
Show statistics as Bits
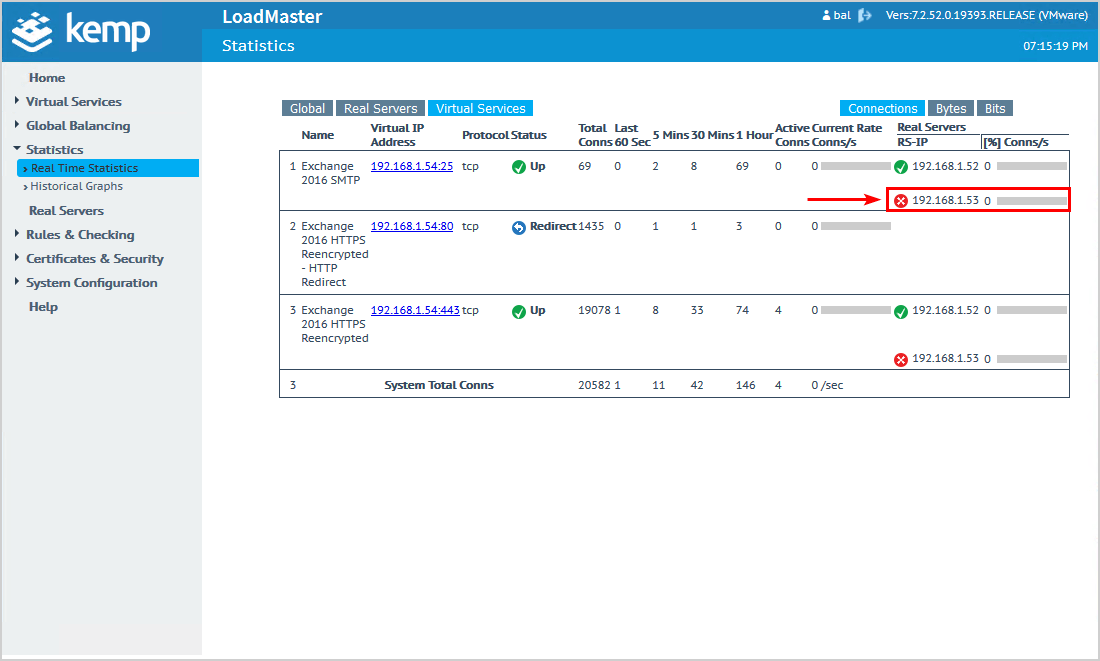pos(995,108)
